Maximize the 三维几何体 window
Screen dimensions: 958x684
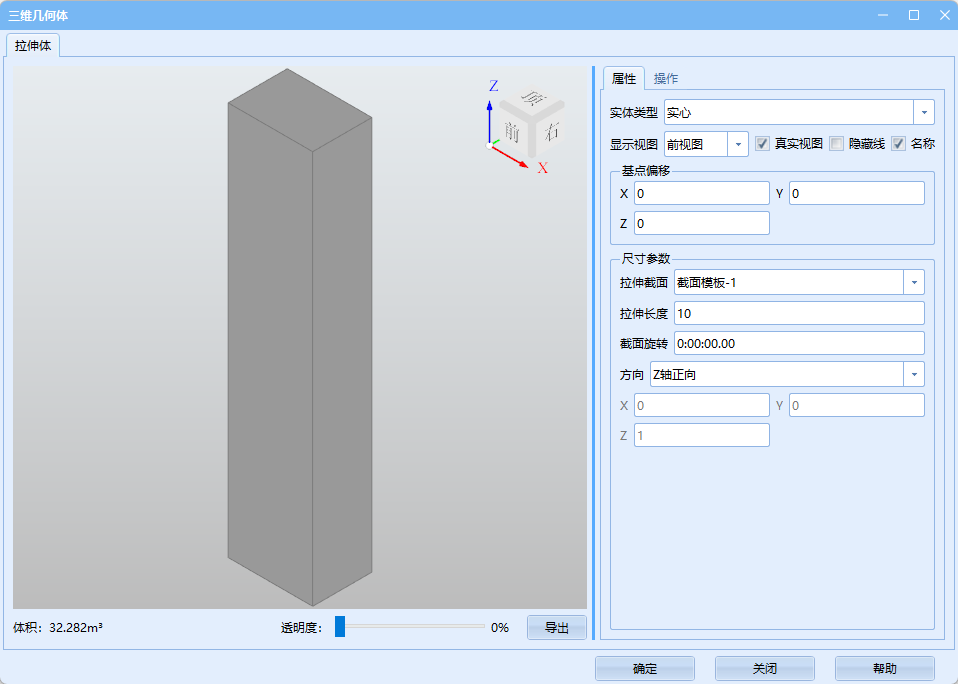(913, 15)
